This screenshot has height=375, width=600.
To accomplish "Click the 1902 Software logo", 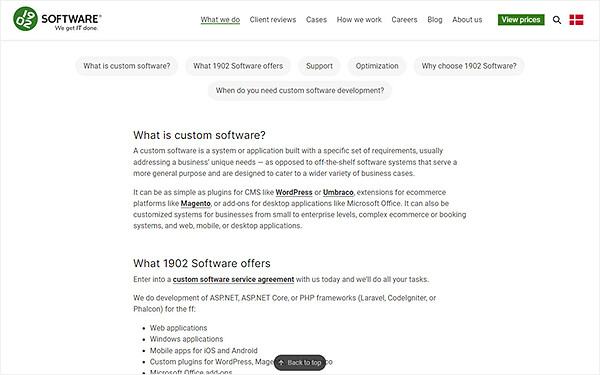I will coord(57,19).
